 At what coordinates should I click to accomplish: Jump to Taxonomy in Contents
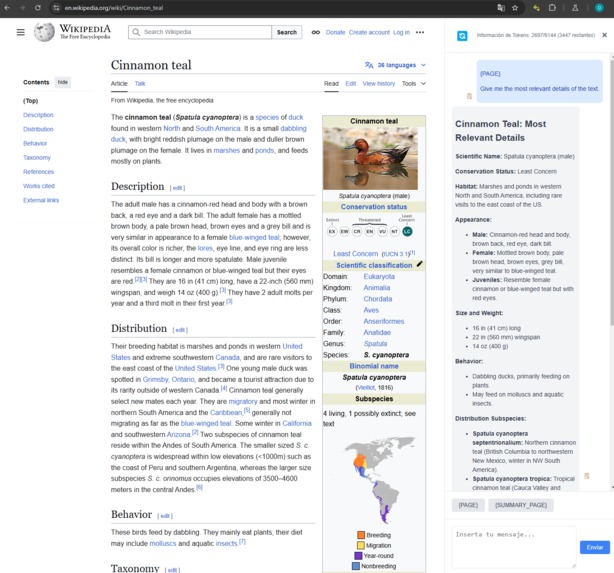click(37, 157)
